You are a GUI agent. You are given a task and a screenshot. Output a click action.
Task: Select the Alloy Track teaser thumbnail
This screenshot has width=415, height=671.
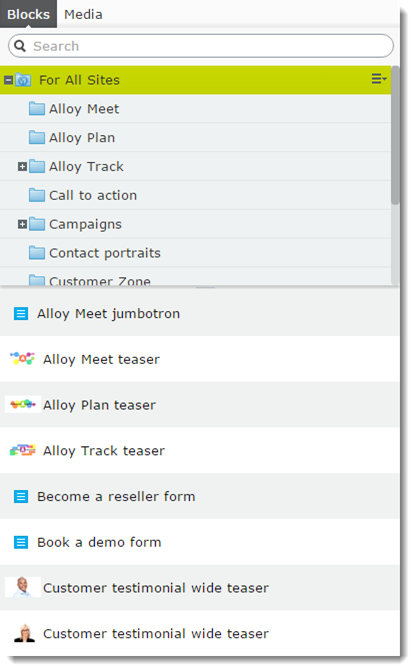23,450
